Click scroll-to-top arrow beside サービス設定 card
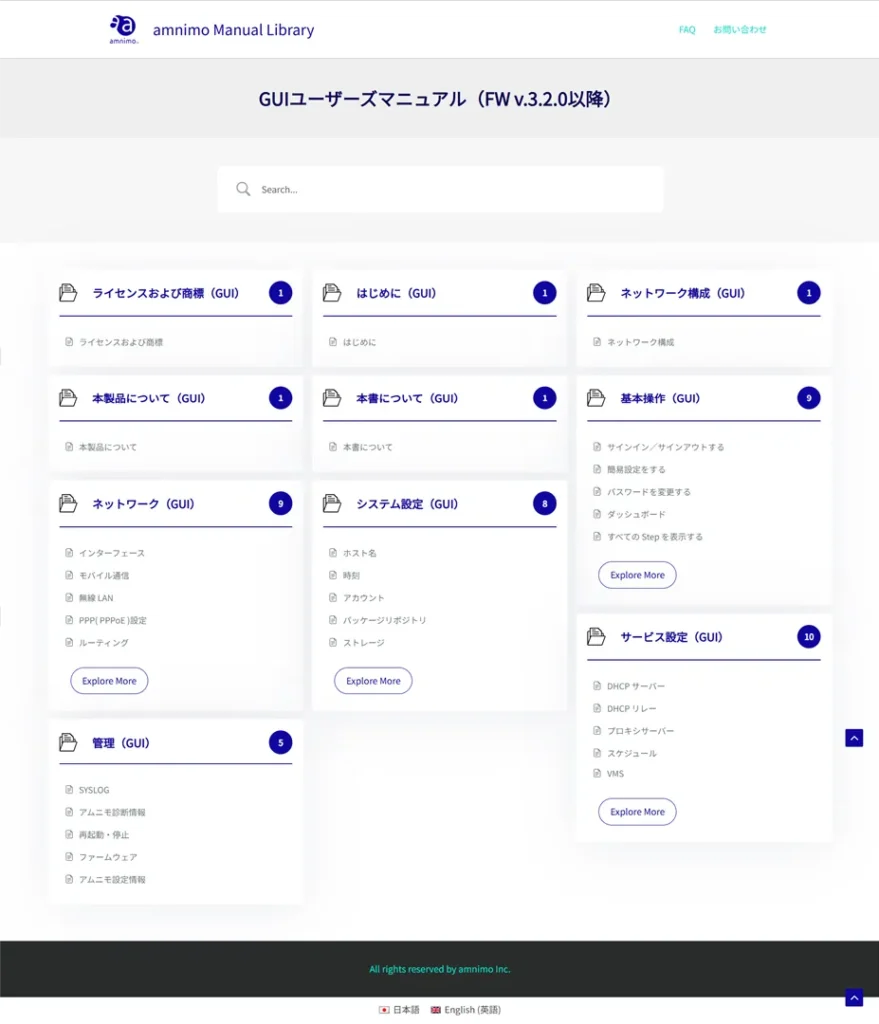Image resolution: width=879 pixels, height=1024 pixels. pos(853,738)
